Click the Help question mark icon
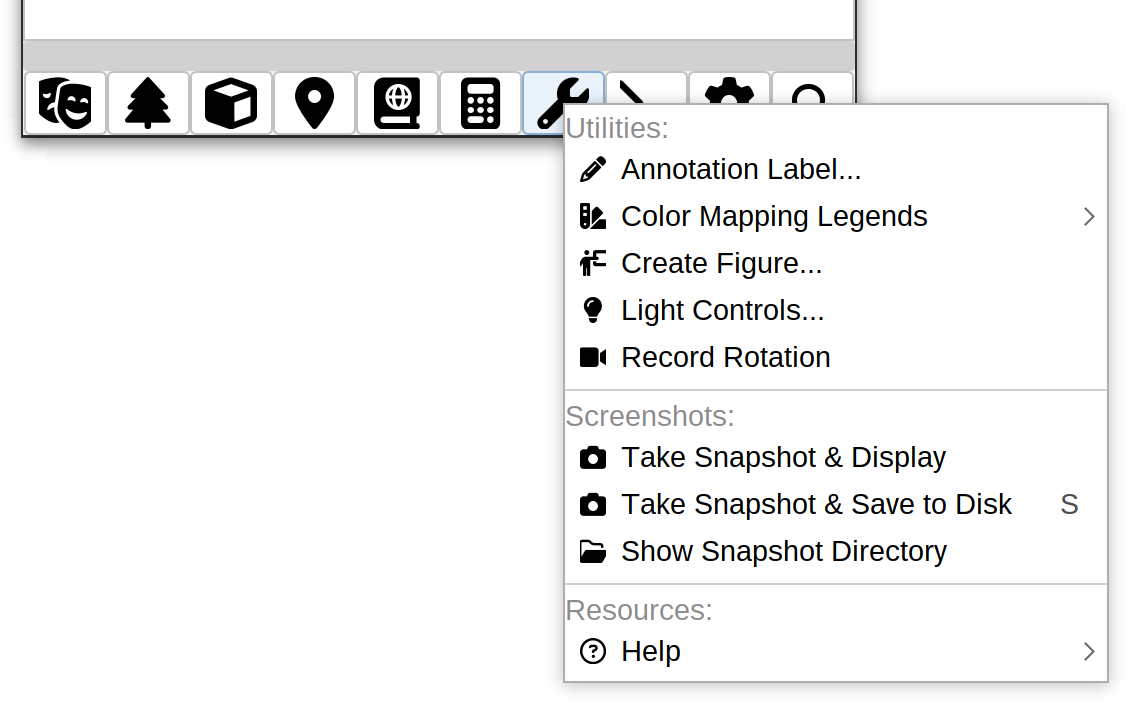The image size is (1126, 702). point(592,652)
